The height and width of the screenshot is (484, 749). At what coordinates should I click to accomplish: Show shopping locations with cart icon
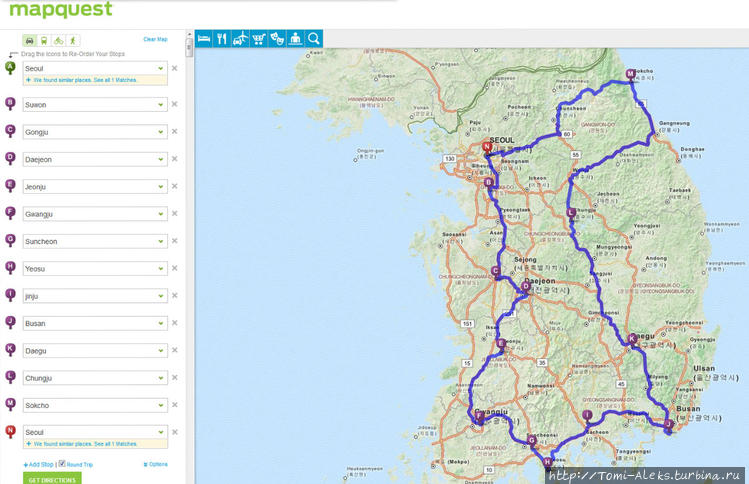point(259,39)
